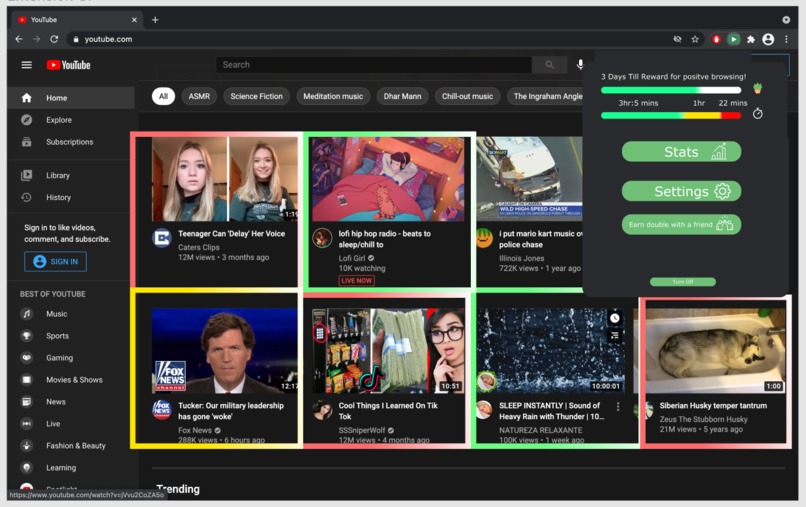Add rain video to queue

615,336
